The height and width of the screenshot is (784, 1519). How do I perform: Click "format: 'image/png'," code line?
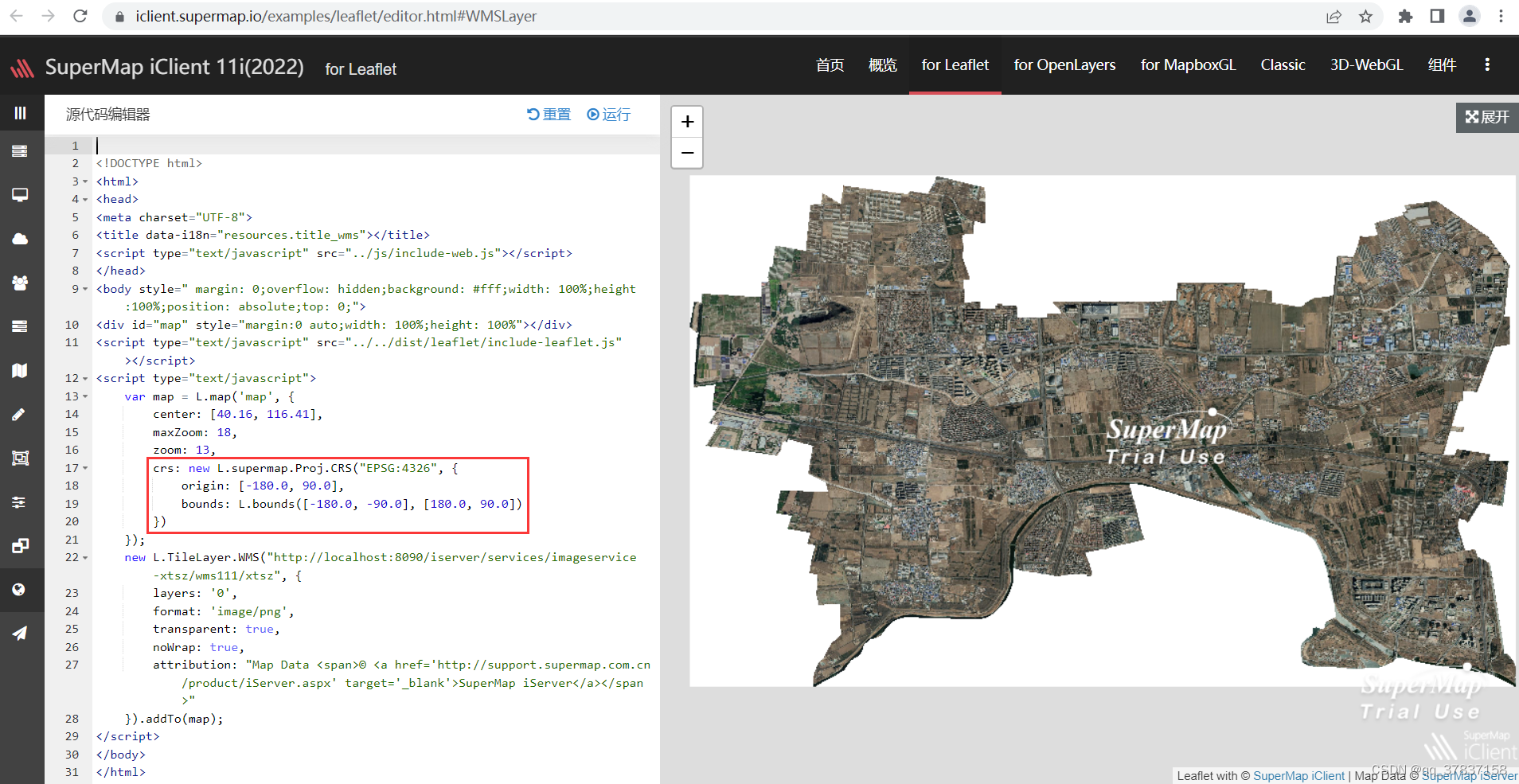[224, 611]
